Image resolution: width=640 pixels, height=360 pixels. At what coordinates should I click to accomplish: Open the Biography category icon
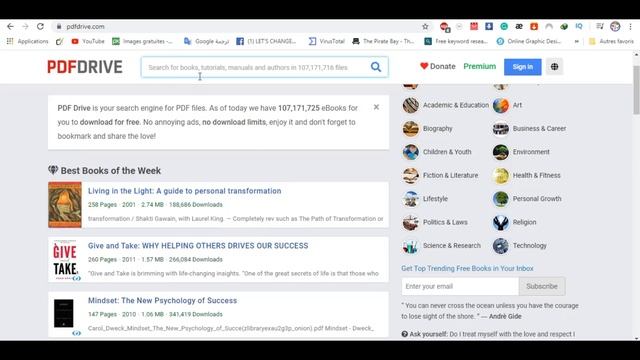(x=411, y=129)
